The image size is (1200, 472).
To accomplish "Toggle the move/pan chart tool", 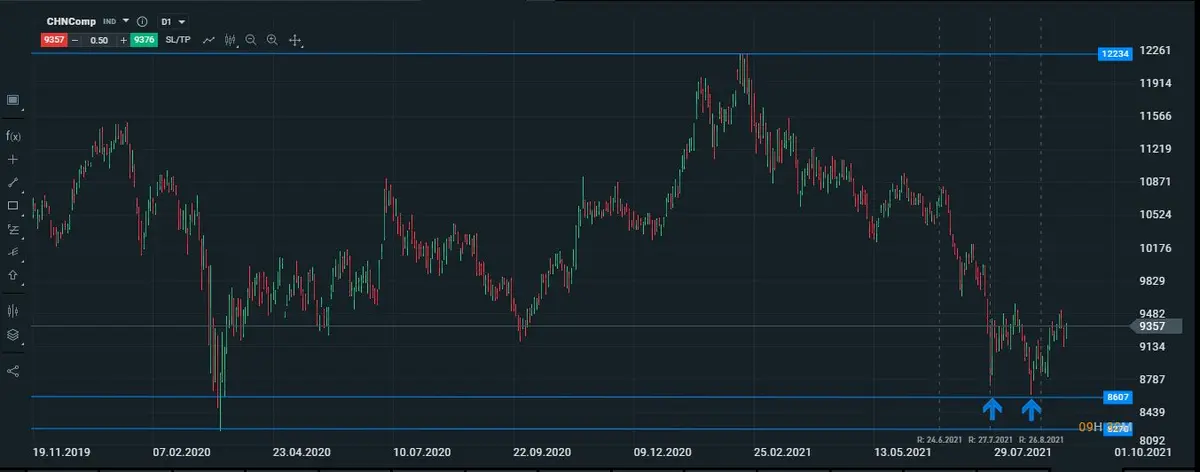I will coord(295,40).
